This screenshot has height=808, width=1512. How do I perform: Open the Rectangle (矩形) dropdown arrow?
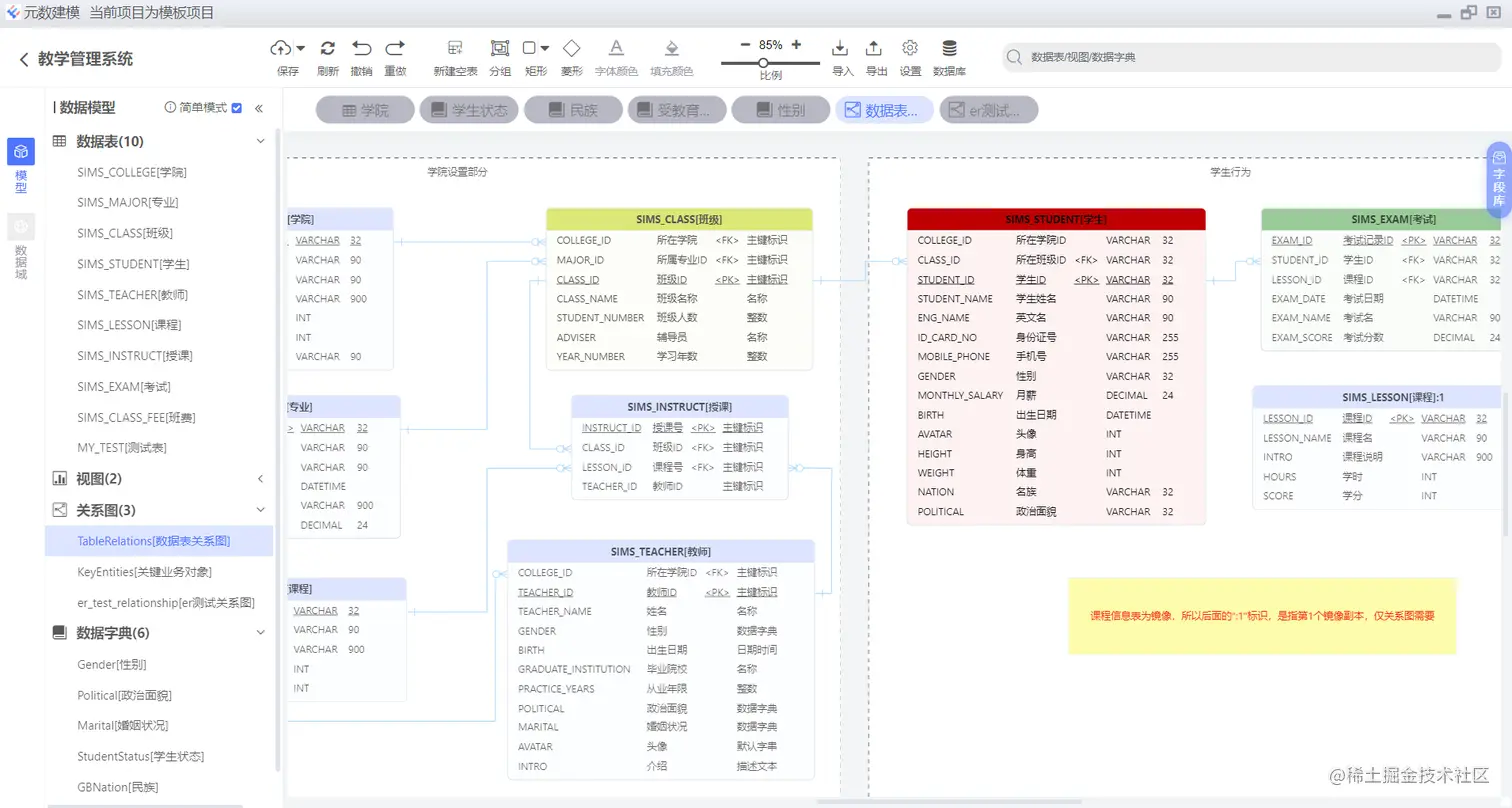point(546,47)
